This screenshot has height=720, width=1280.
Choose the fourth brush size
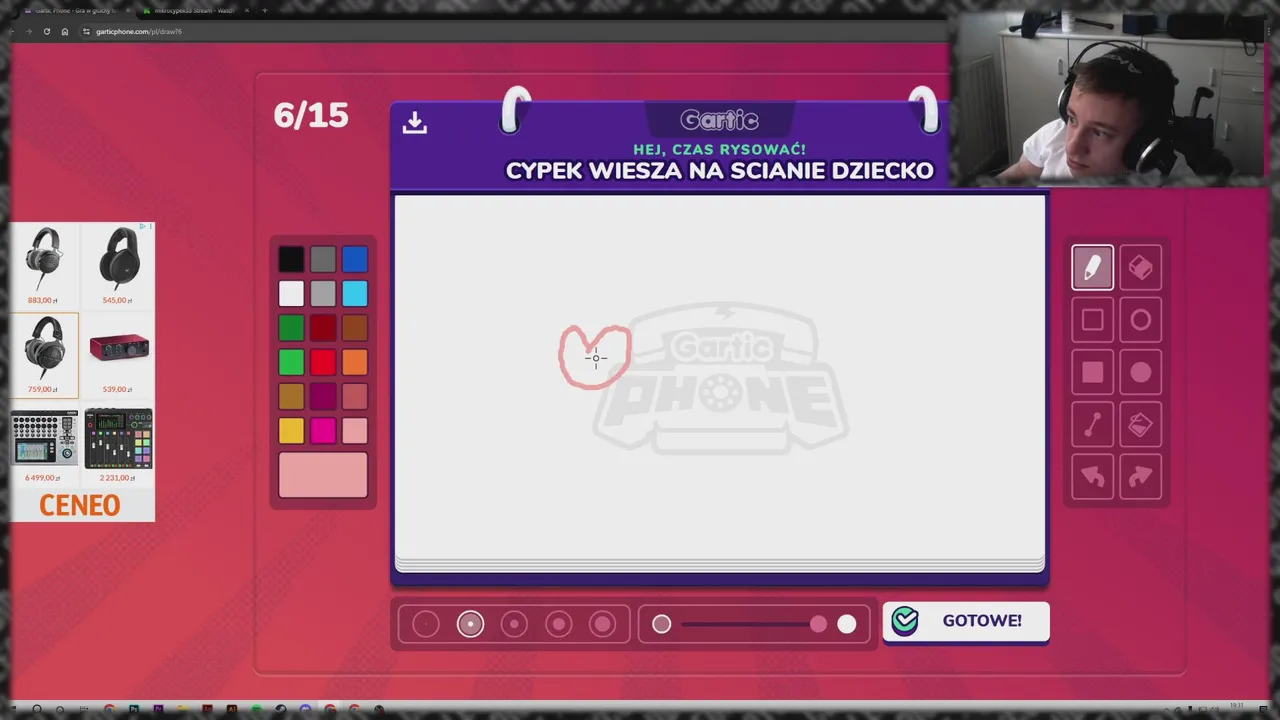pos(558,624)
